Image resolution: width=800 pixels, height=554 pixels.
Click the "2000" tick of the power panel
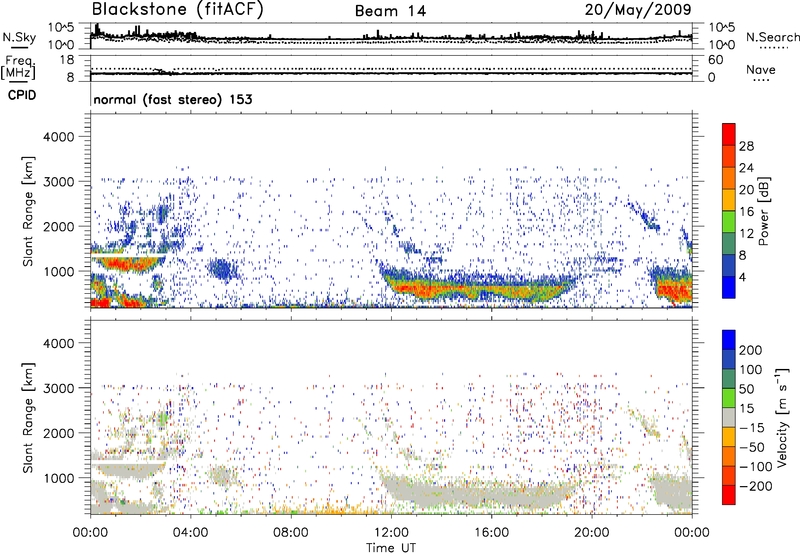pyautogui.click(x=58, y=227)
